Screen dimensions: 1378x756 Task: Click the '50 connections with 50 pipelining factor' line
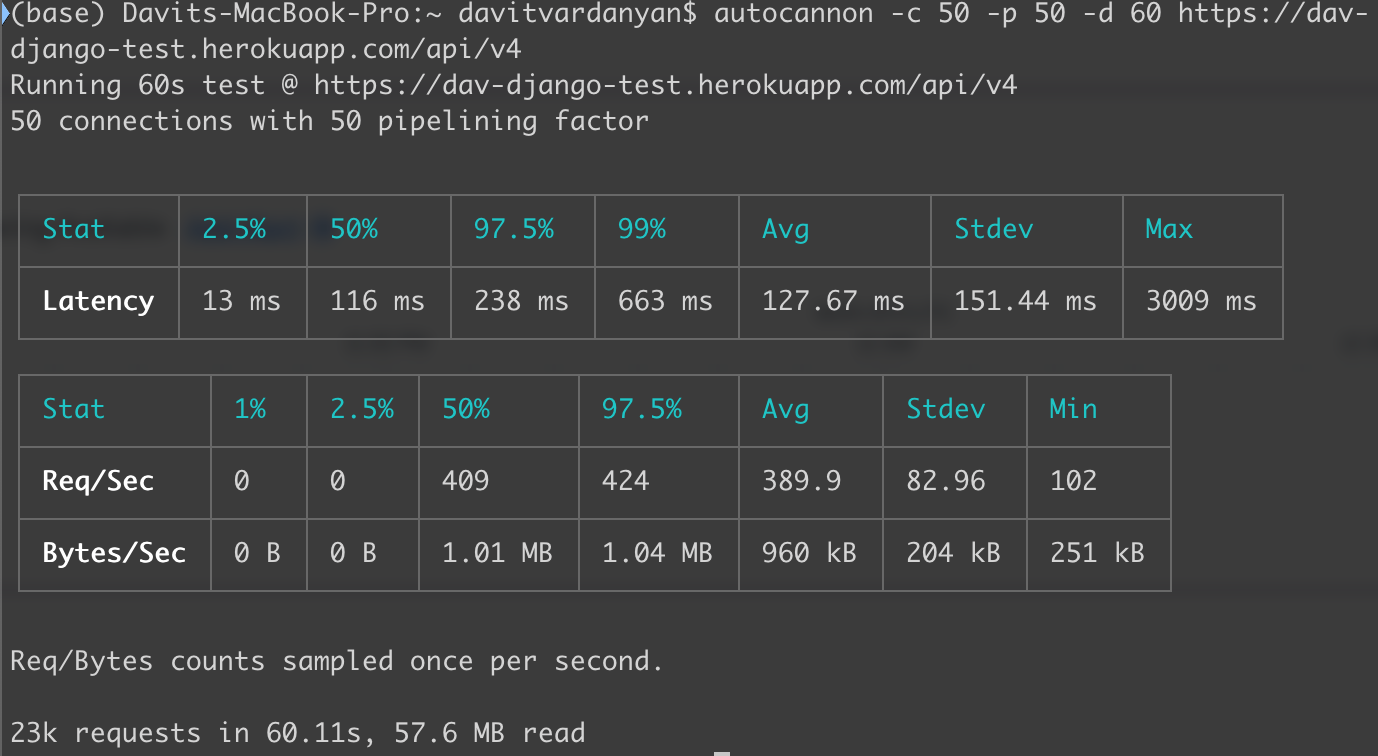pyautogui.click(x=329, y=122)
